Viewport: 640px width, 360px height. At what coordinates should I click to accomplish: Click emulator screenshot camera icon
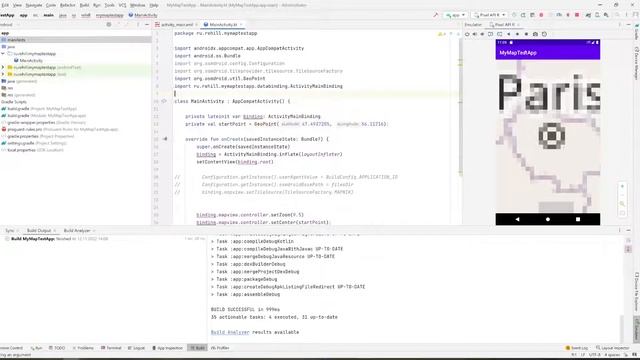(x=535, y=34)
